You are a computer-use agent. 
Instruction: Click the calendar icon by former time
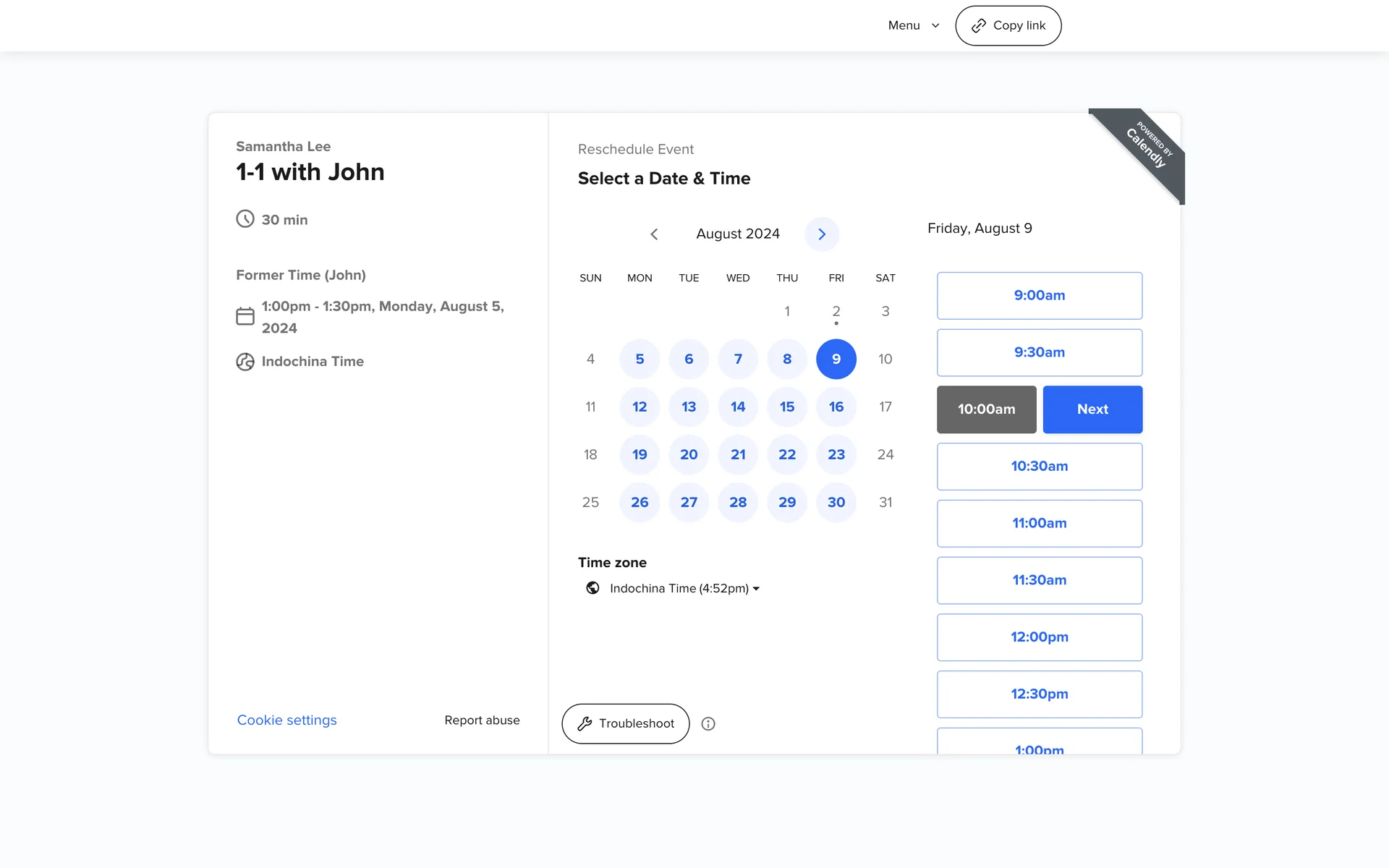245,316
